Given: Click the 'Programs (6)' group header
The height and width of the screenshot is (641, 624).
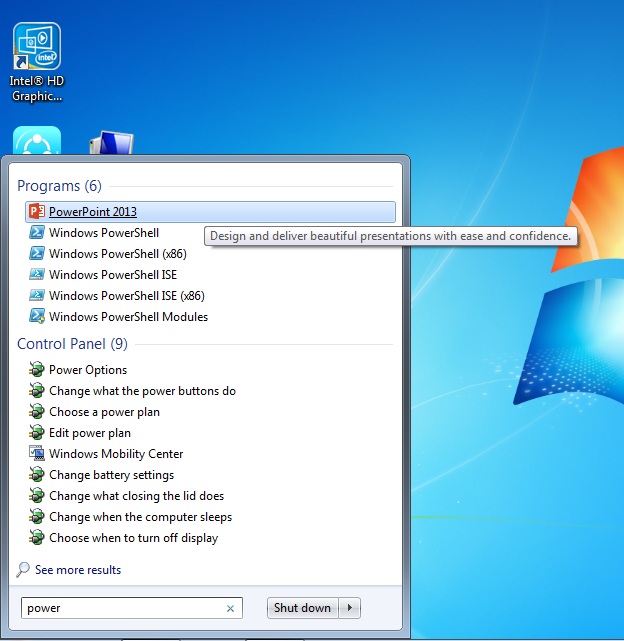Looking at the screenshot, I should coord(59,186).
